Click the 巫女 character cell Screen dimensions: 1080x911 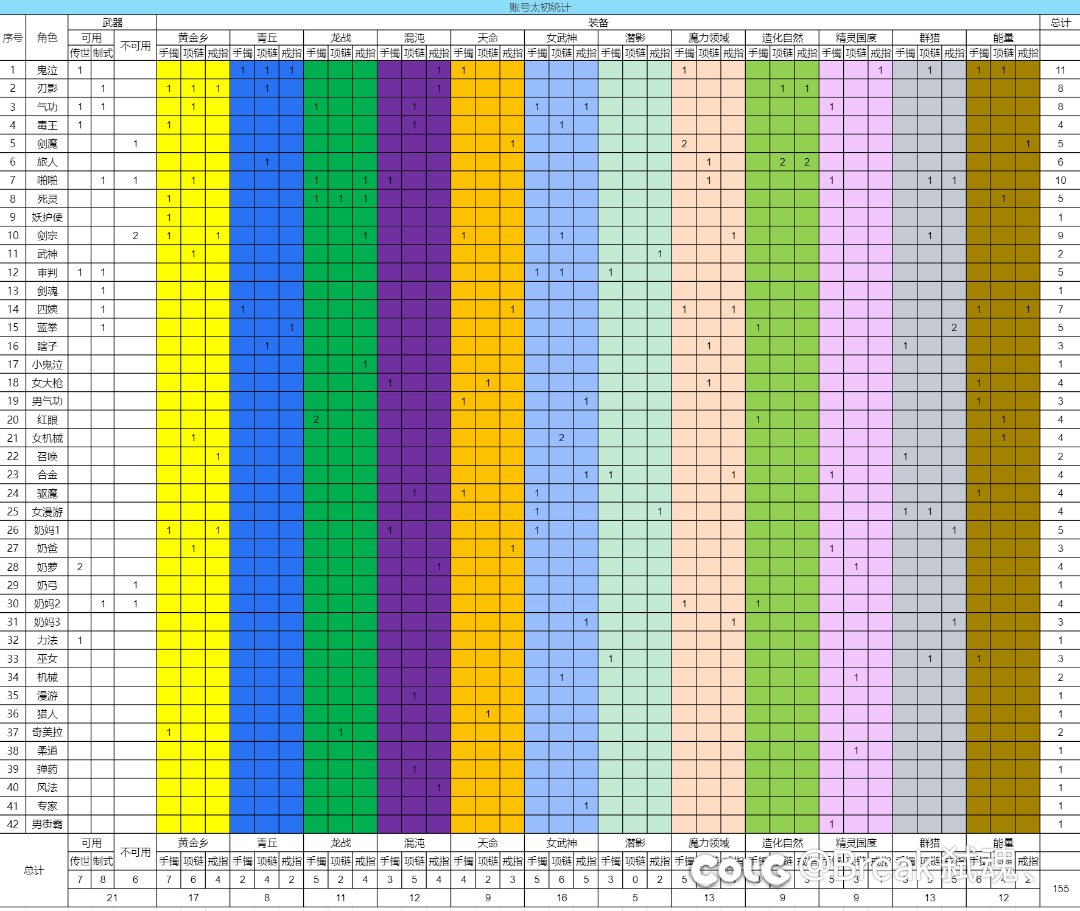tap(47, 659)
